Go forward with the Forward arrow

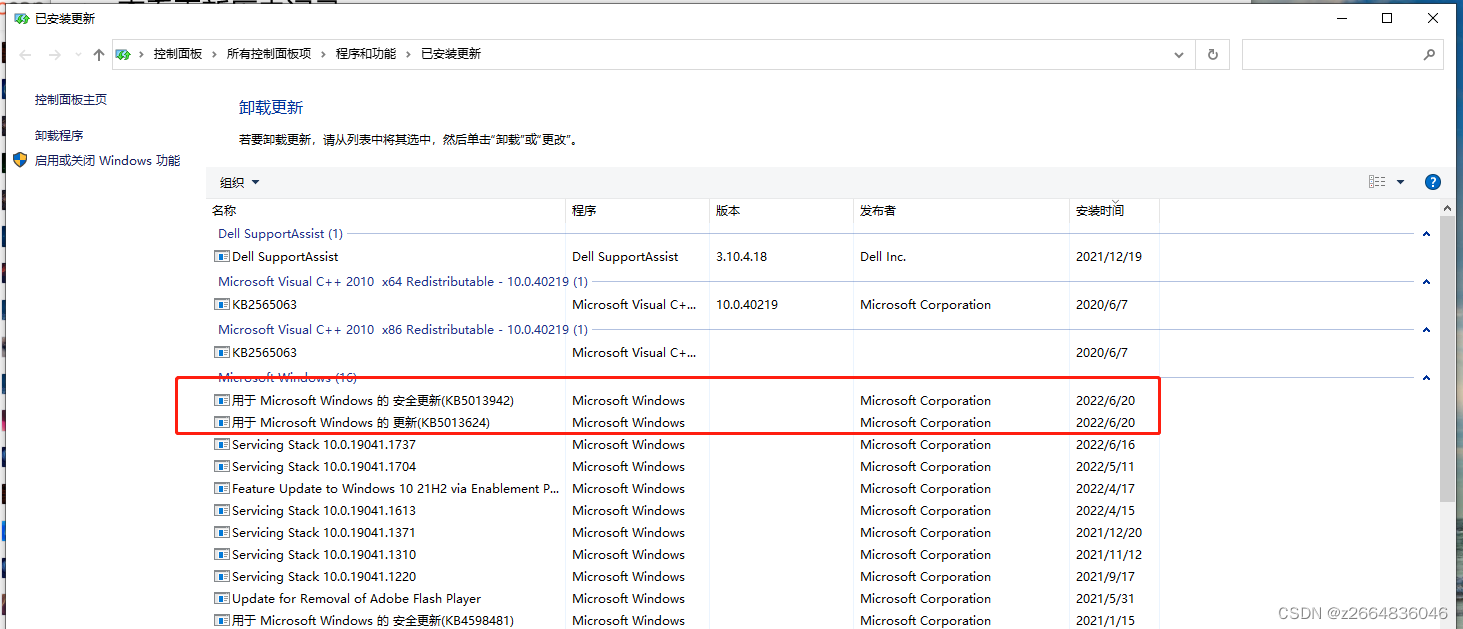tap(55, 54)
